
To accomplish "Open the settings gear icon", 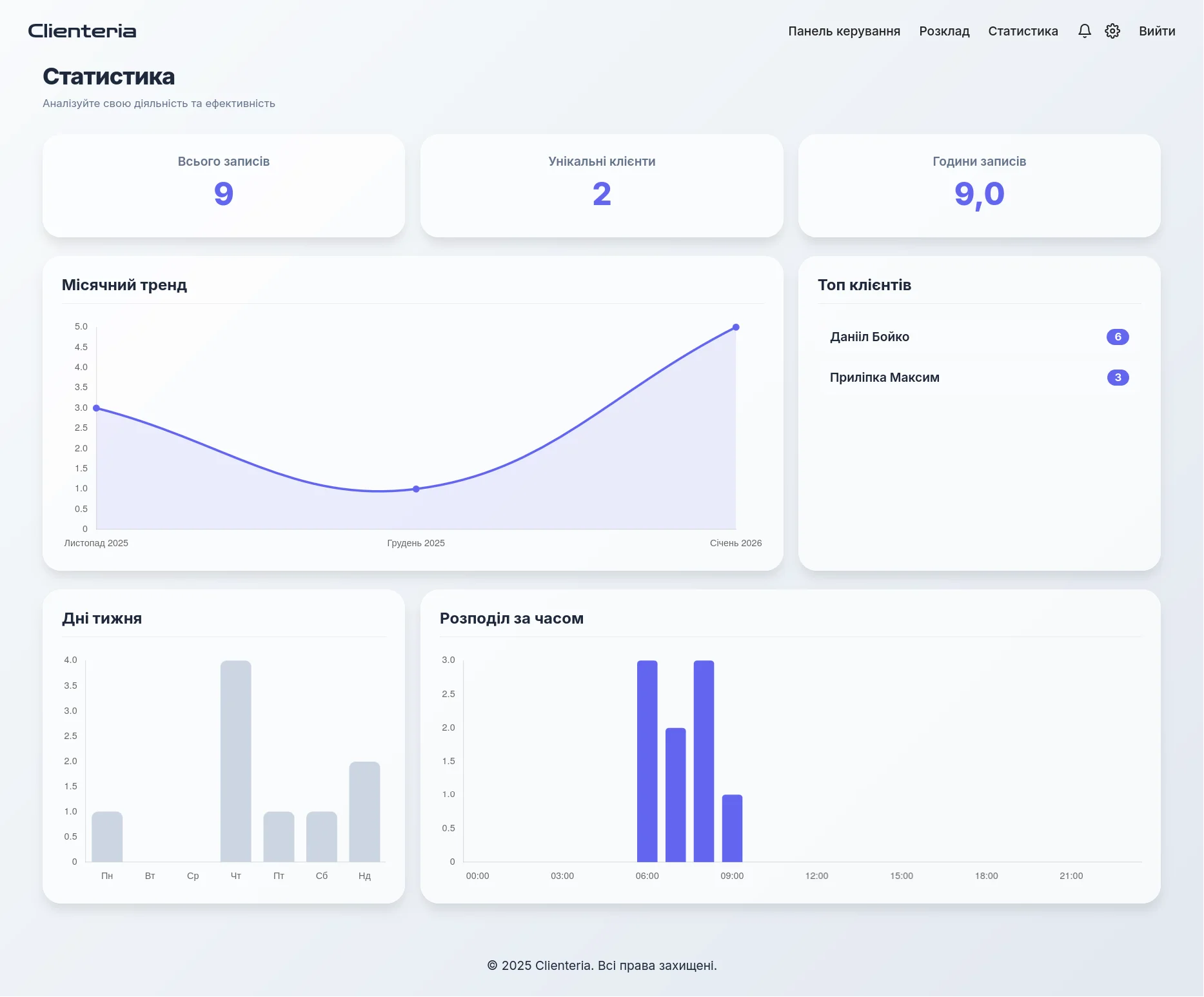I will click(1112, 30).
